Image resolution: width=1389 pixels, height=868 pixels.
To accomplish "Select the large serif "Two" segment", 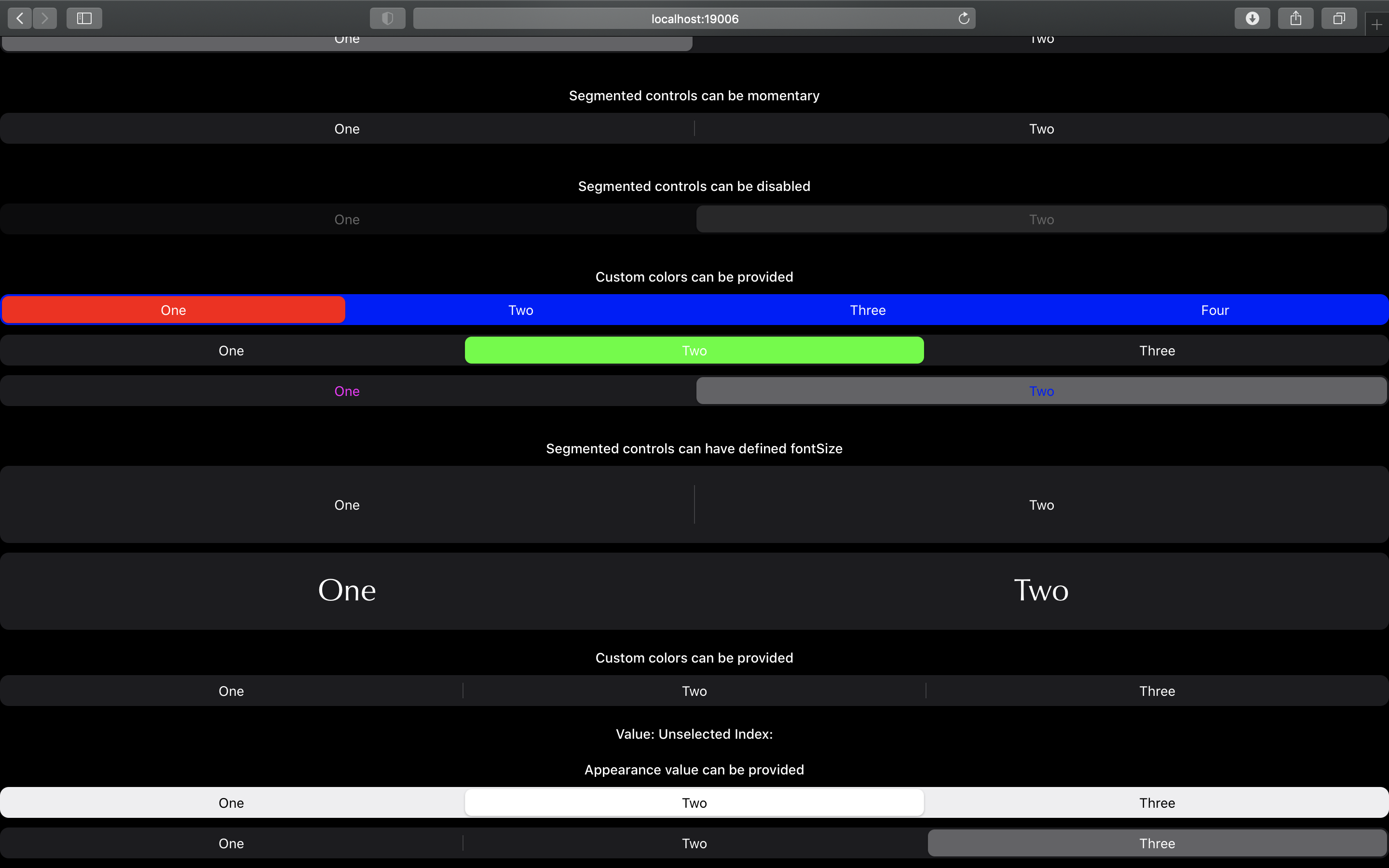I will tap(1041, 591).
